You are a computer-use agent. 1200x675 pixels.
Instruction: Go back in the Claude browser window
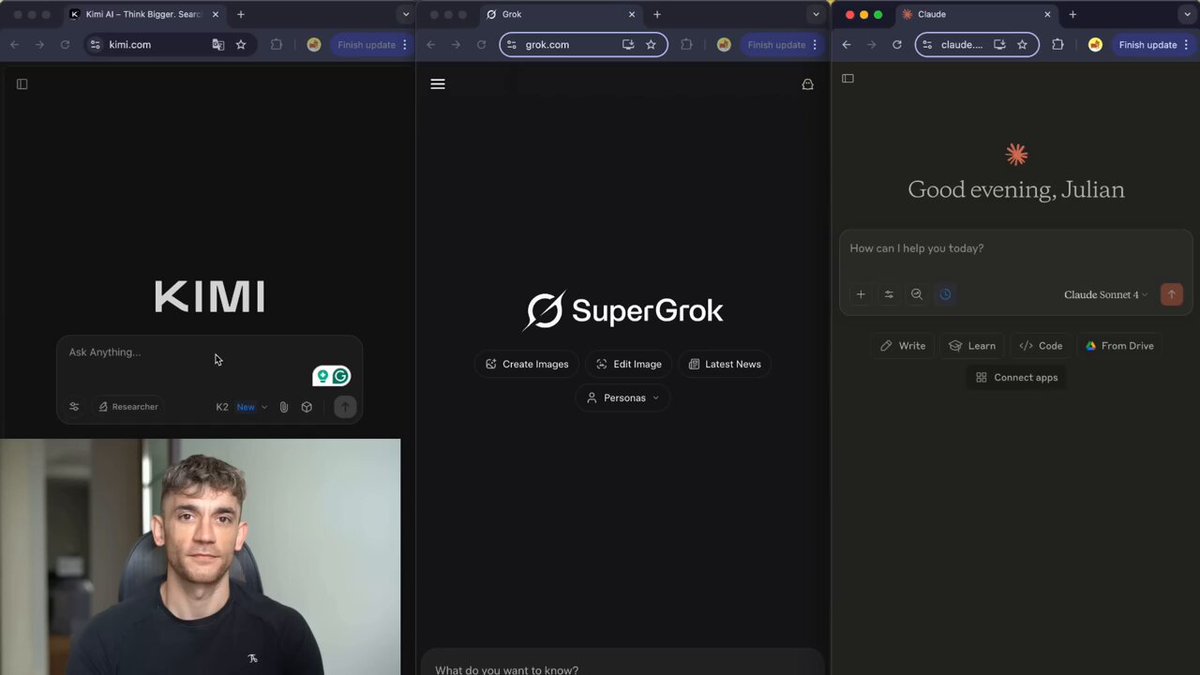[x=846, y=45]
